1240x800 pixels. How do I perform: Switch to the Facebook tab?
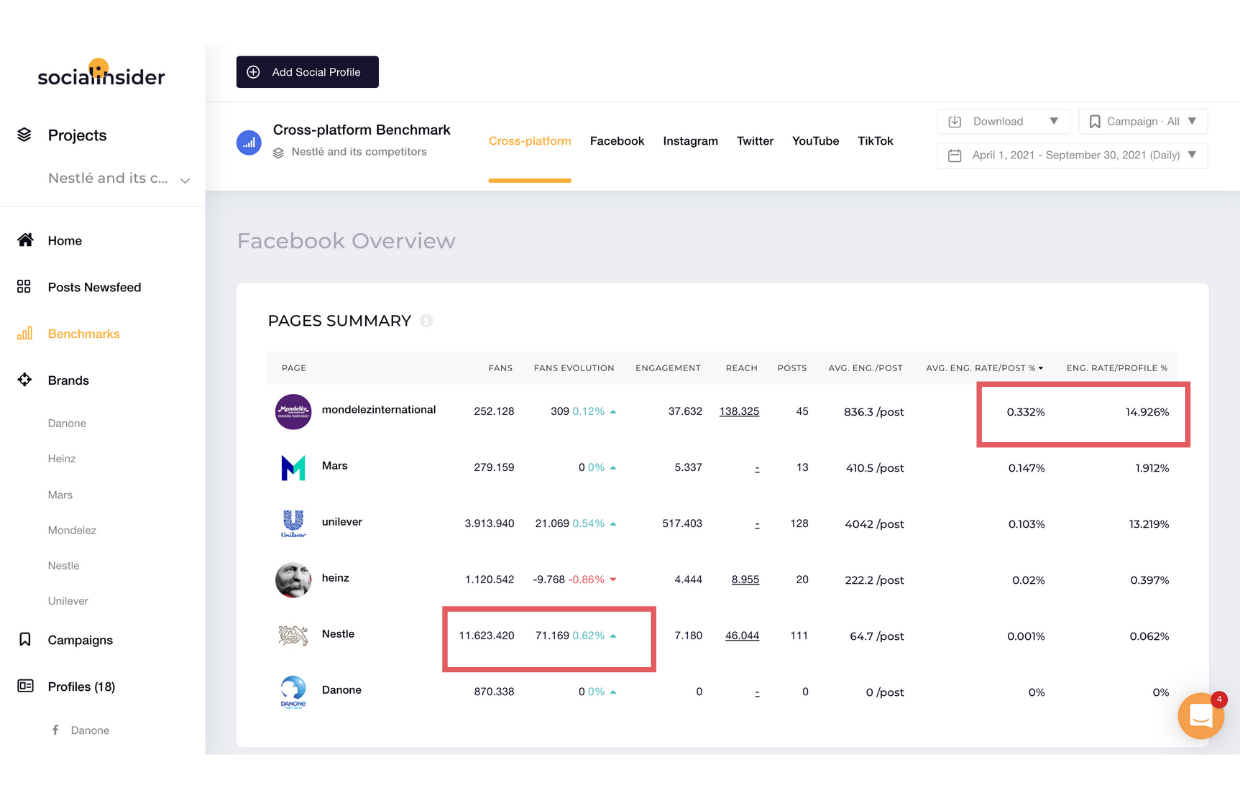click(617, 141)
